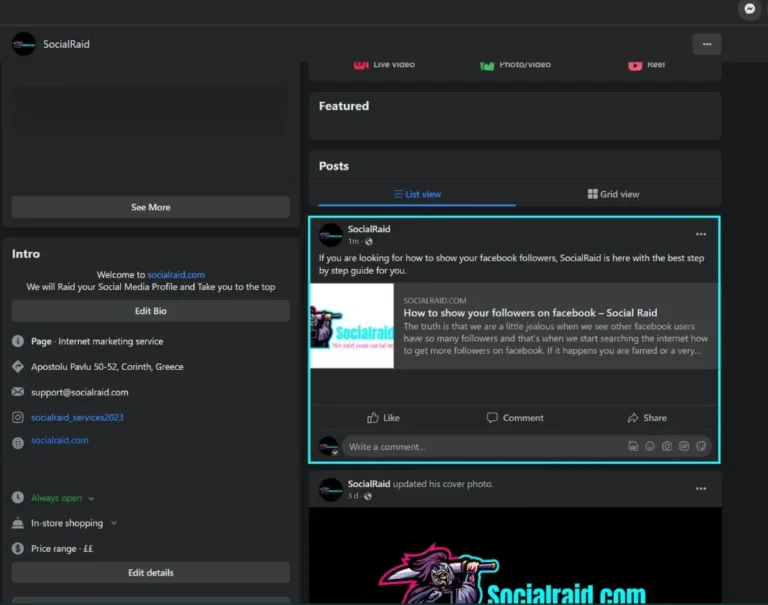This screenshot has height=605, width=768.
Task: Click the Instagram icon in Intro
Action: coord(18,417)
